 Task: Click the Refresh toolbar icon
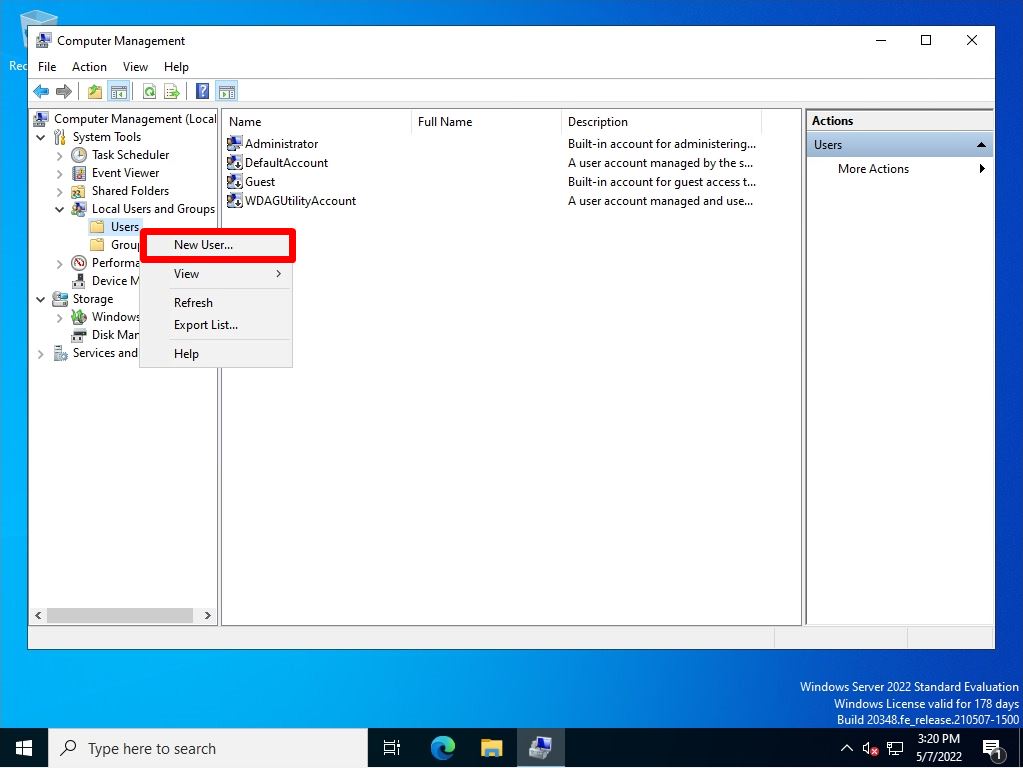(149, 91)
